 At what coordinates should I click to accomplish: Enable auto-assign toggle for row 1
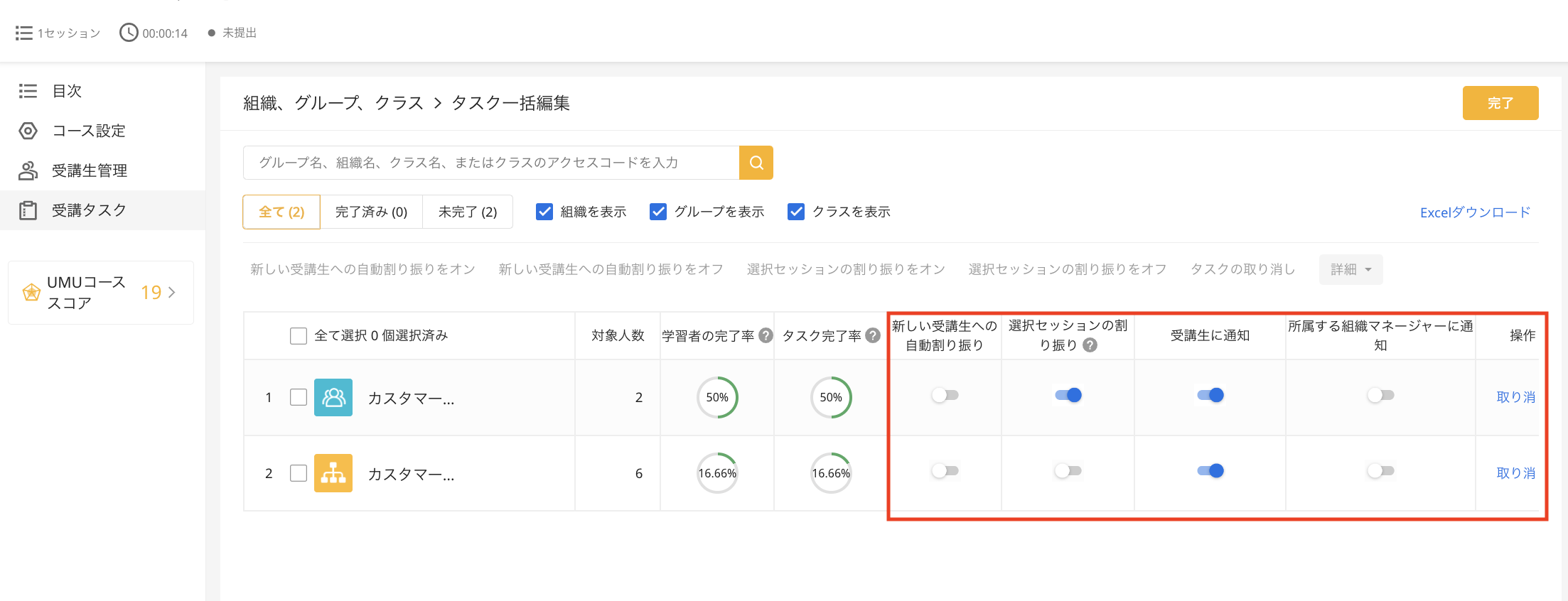click(945, 395)
